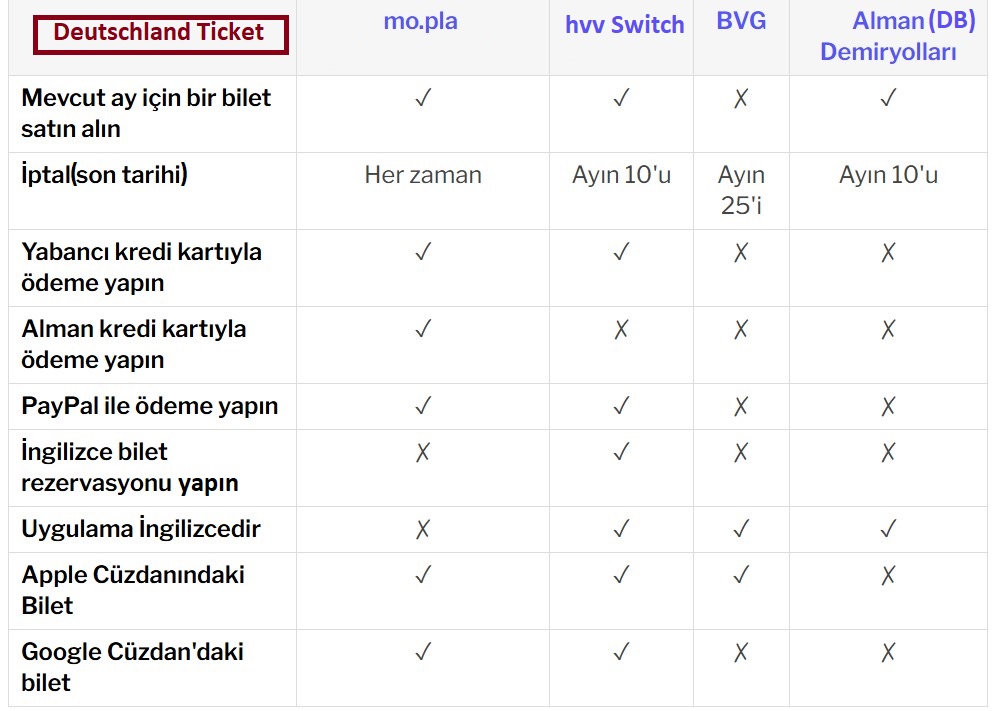Click the 'PayPal ile ödeme yapın' row label
This screenshot has height=711, width=996.
[149, 406]
